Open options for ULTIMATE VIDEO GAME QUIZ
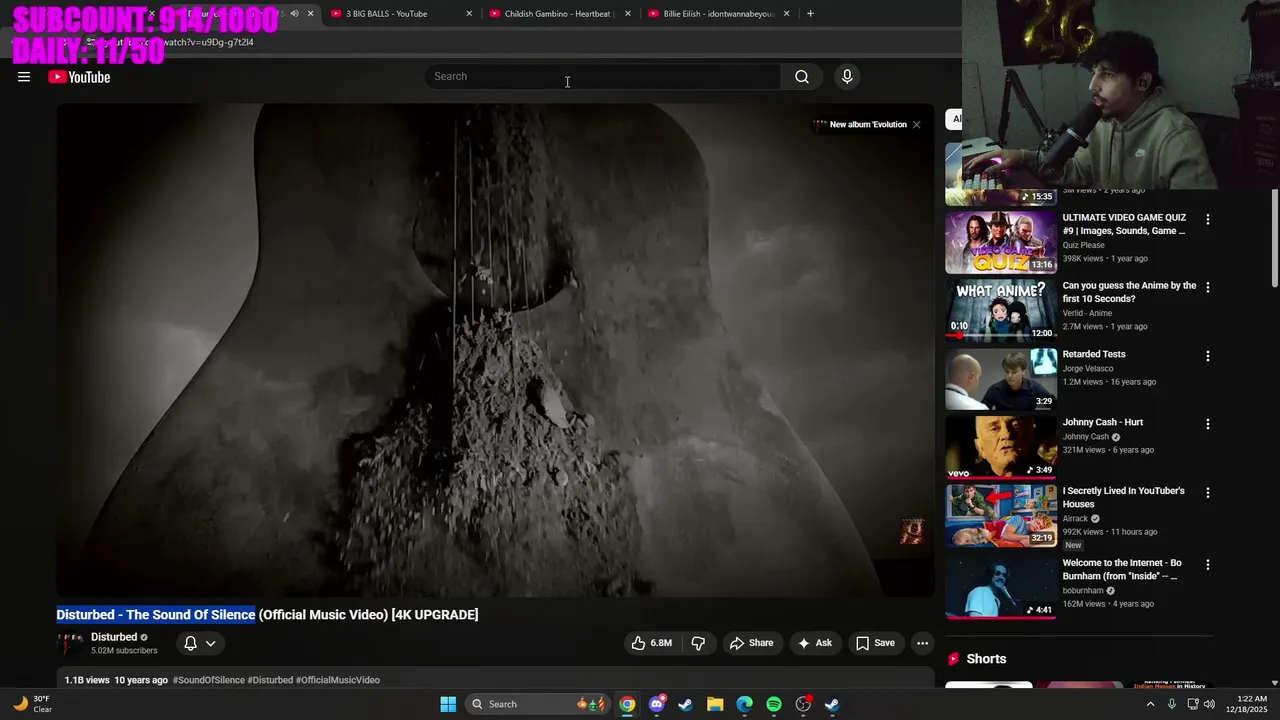This screenshot has height=720, width=1280. coord(1207,219)
